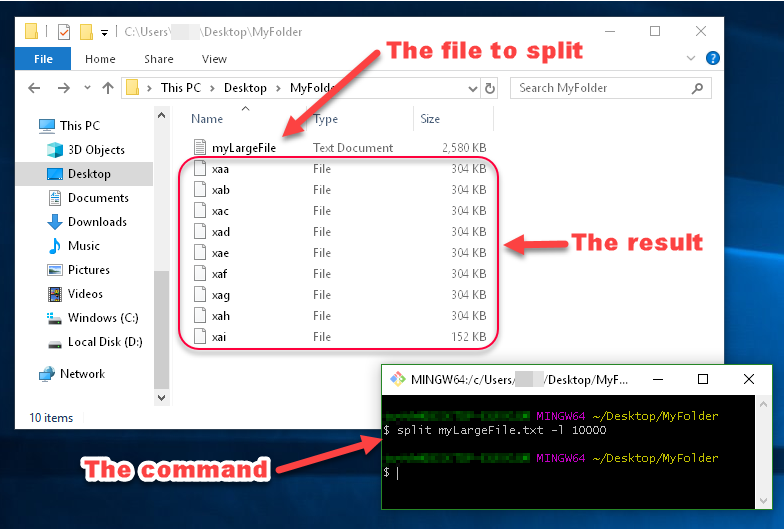The height and width of the screenshot is (529, 784).
Task: Click the New Folder quick access icon
Action: (x=86, y=32)
